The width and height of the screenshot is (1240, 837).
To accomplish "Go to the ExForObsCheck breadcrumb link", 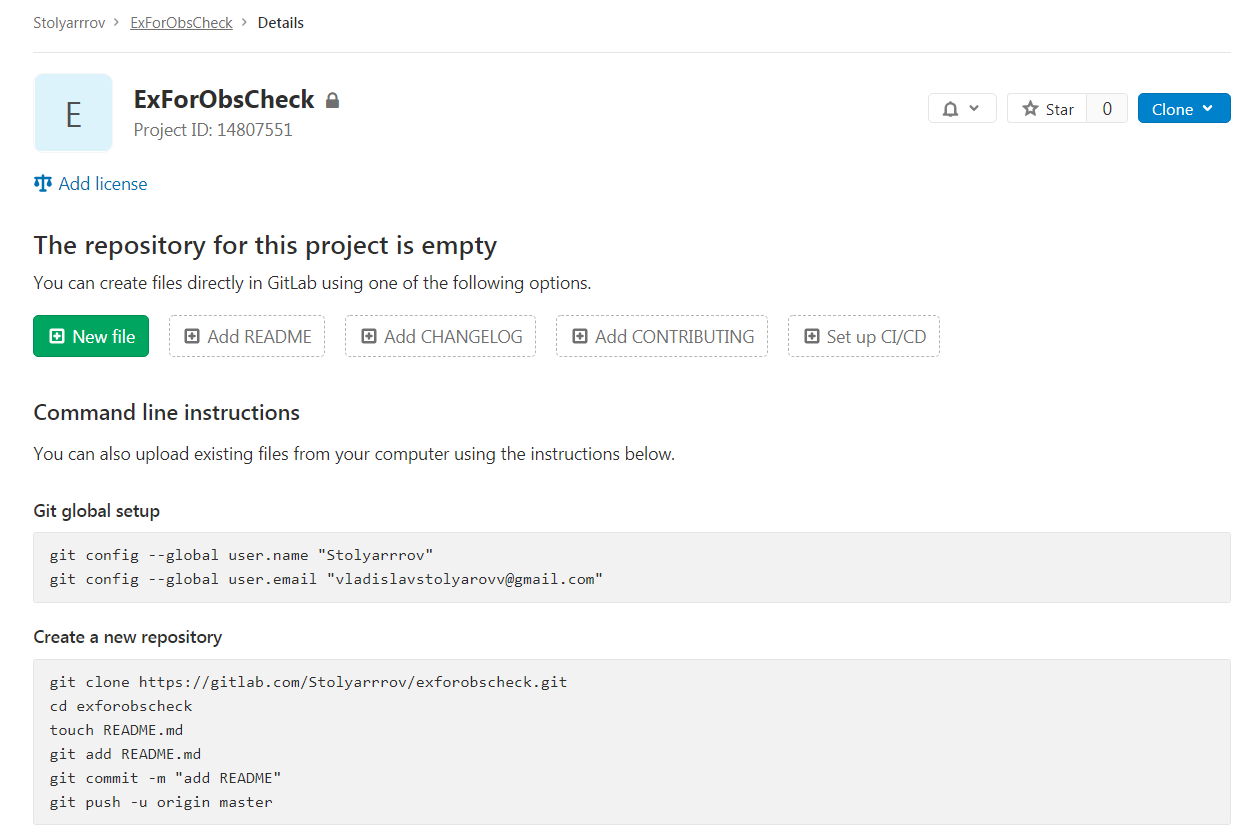I will (x=181, y=22).
